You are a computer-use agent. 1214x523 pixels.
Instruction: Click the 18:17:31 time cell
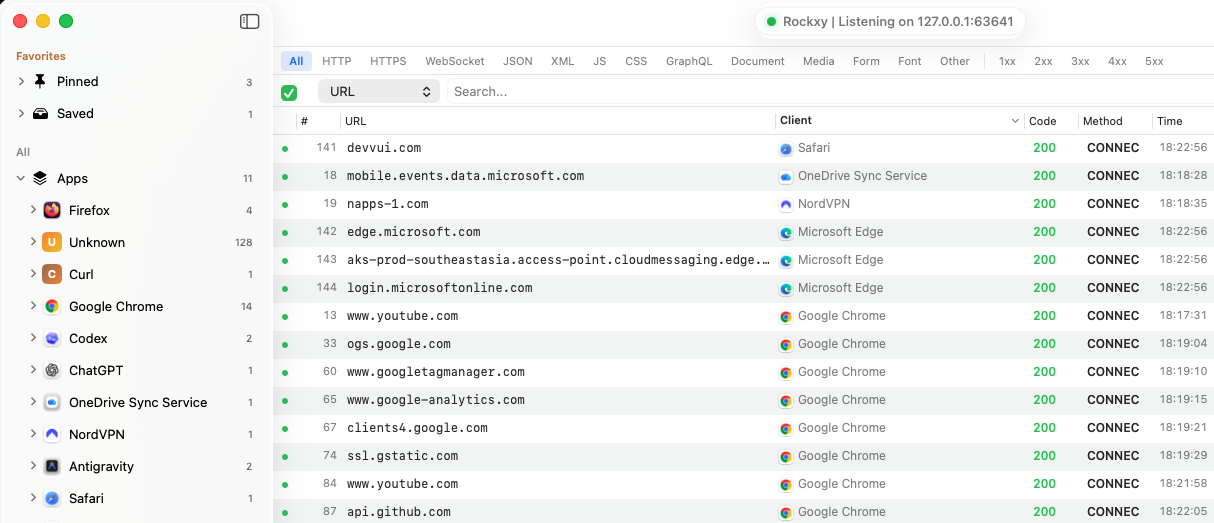[x=1183, y=316]
